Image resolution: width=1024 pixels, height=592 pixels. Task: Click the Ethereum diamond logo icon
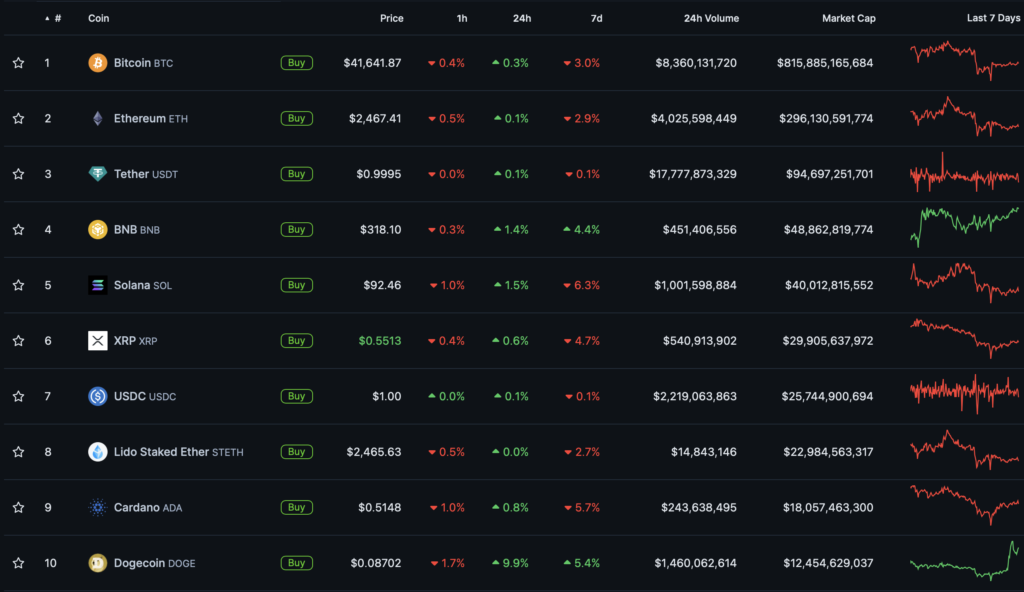coord(97,119)
